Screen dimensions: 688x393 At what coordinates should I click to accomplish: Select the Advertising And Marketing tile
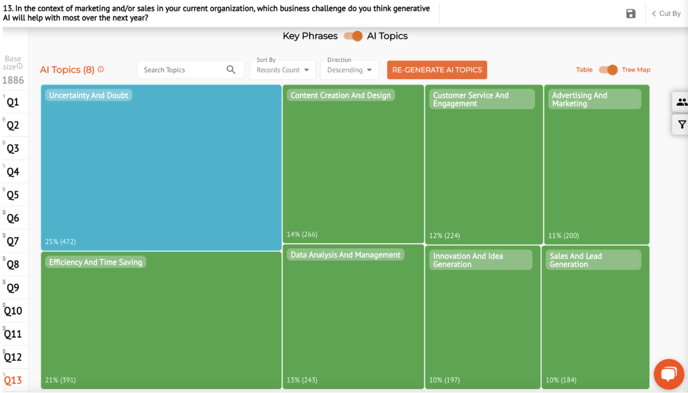[x=597, y=164]
